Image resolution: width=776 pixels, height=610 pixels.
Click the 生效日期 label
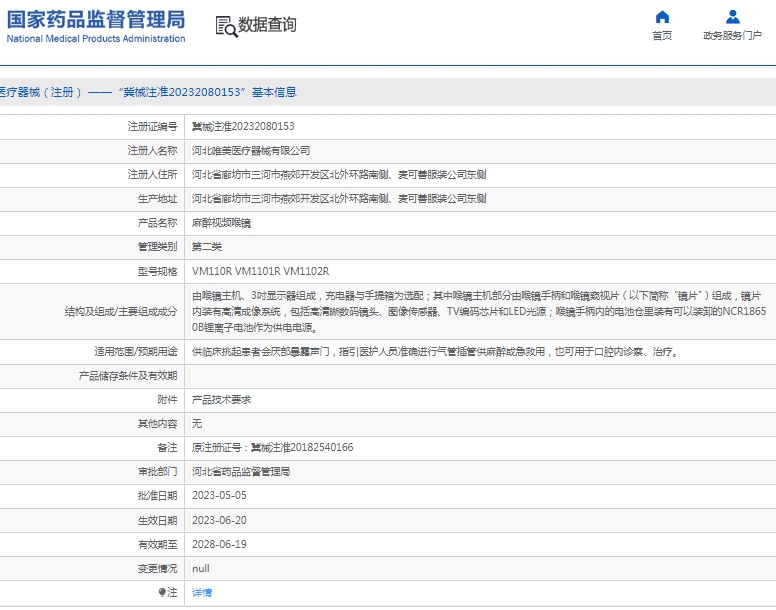point(157,520)
